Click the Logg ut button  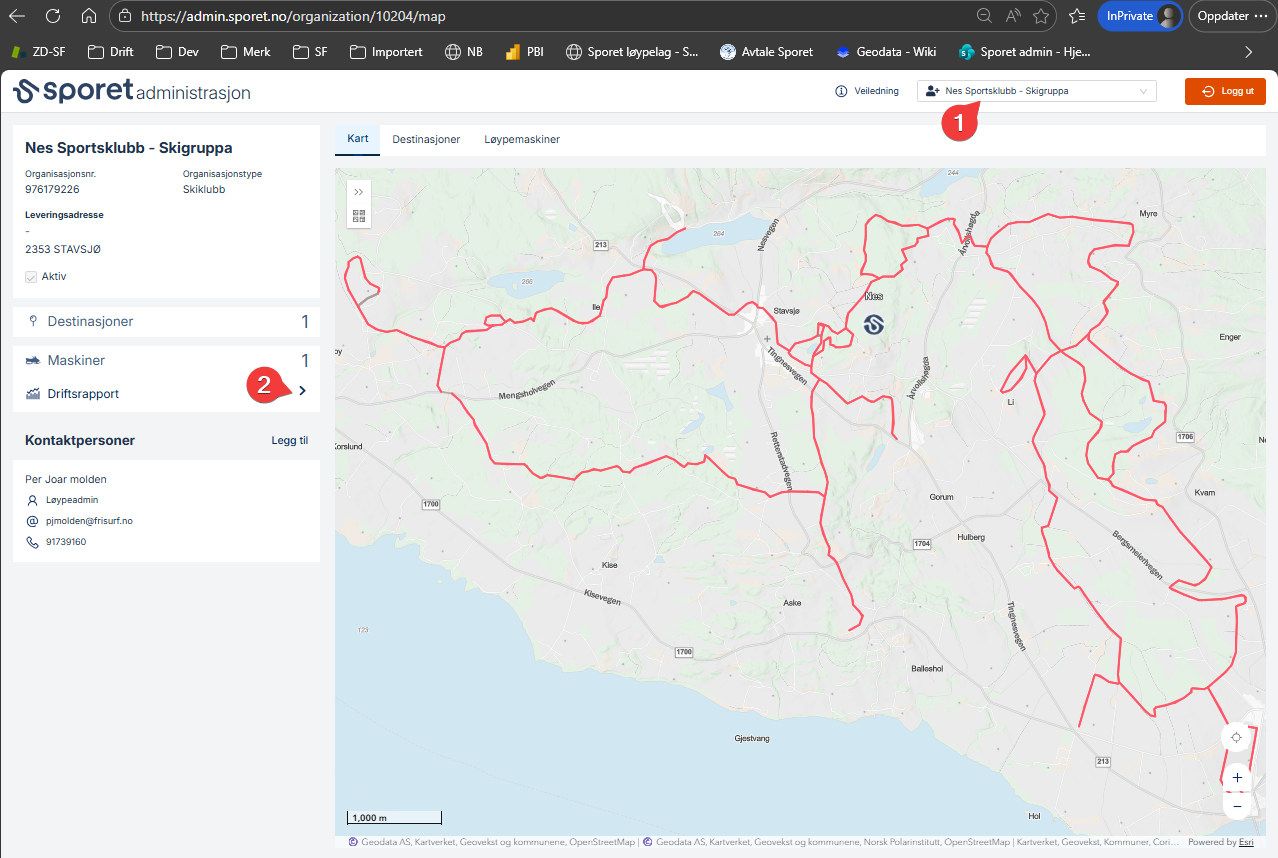tap(1225, 91)
